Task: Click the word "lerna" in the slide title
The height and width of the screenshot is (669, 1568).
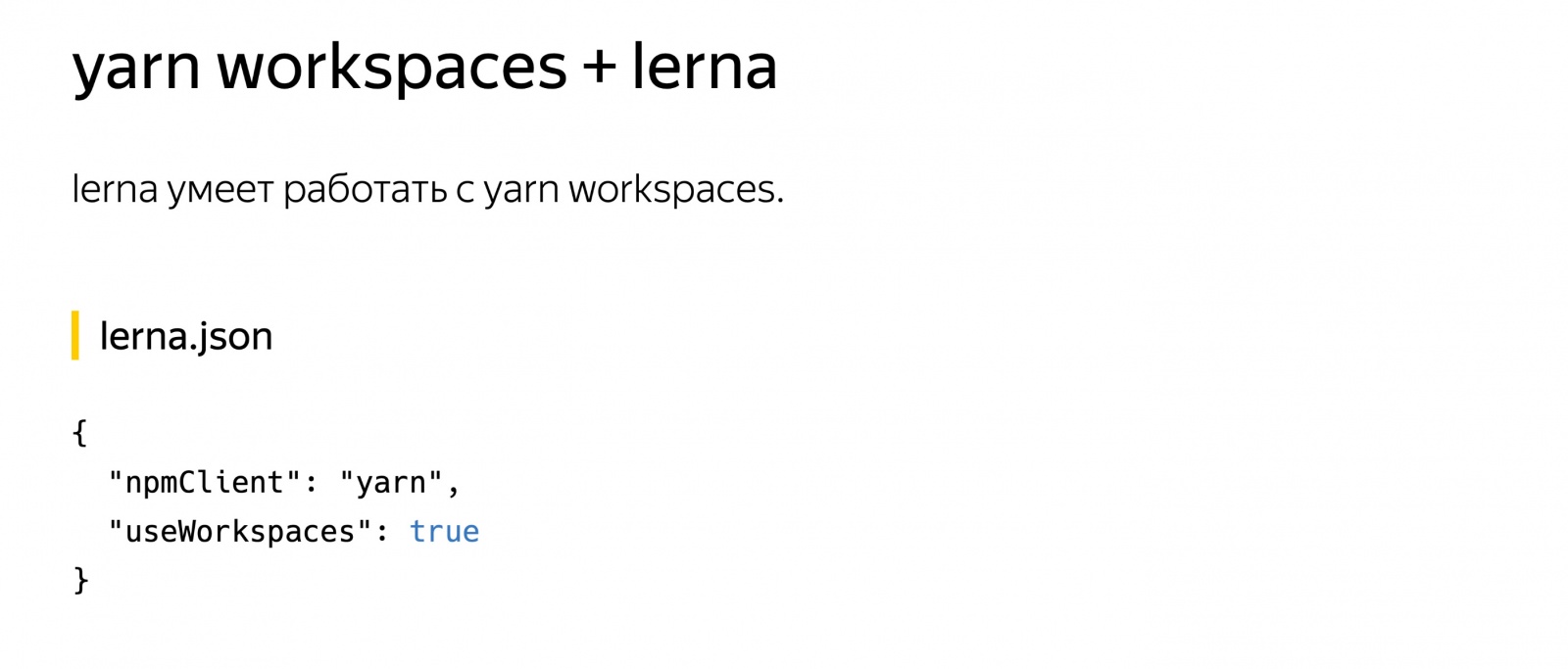Action: tap(704, 68)
